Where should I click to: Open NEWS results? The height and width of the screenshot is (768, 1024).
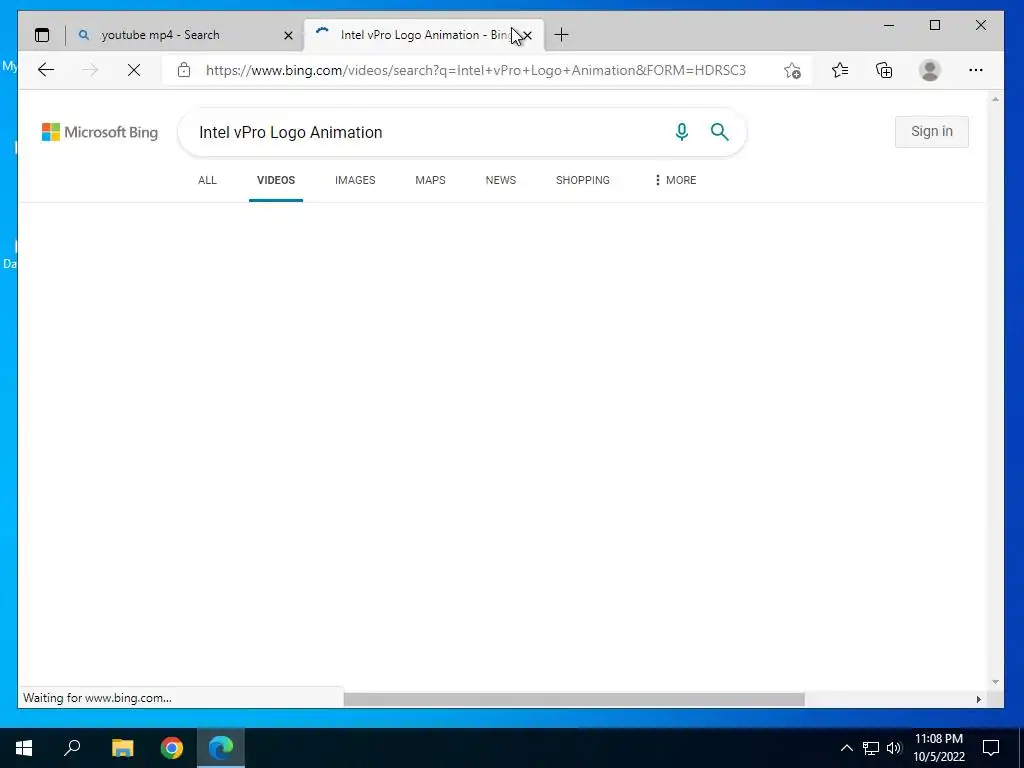point(501,180)
